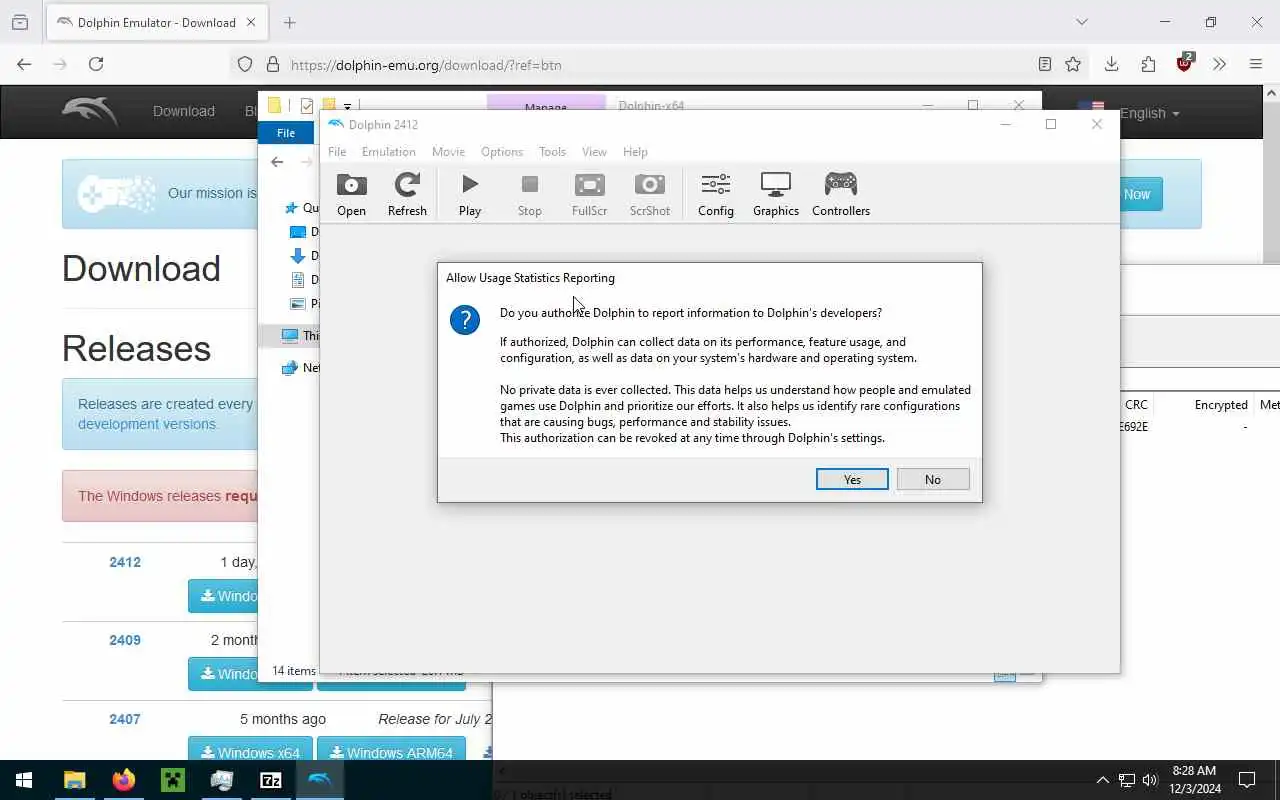Click the browser back arrow button

click(x=24, y=64)
